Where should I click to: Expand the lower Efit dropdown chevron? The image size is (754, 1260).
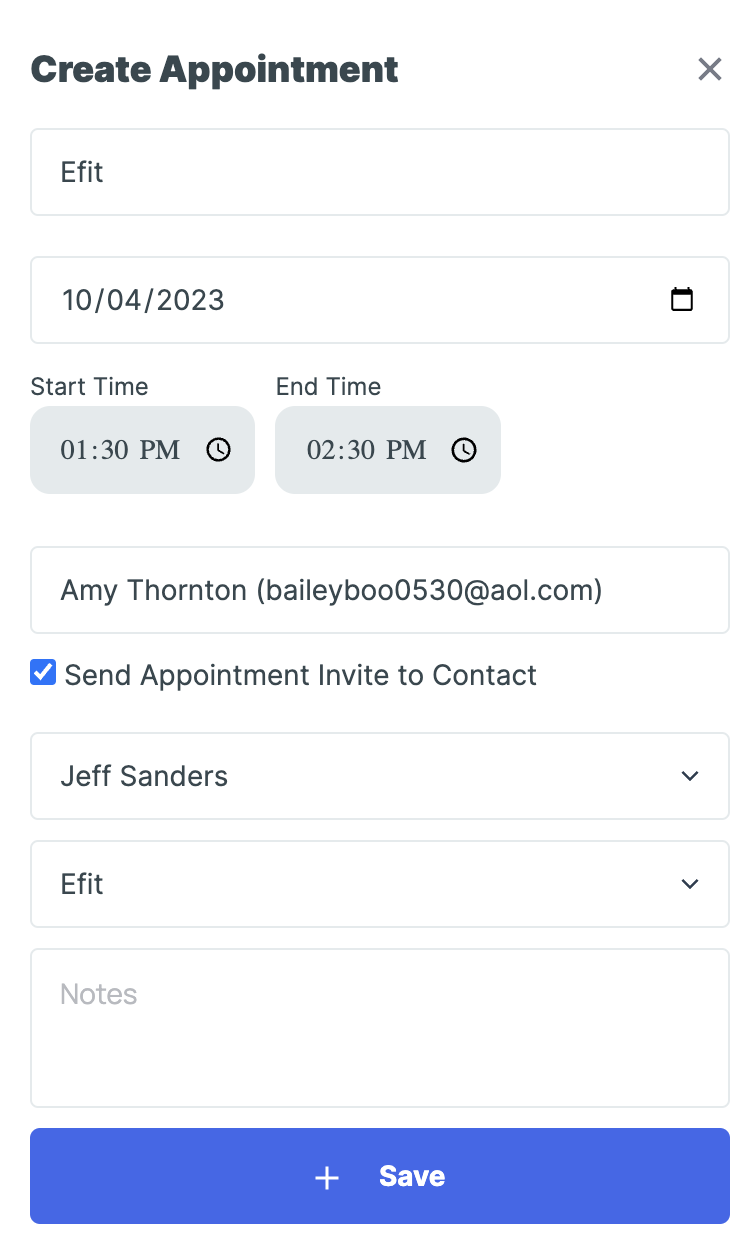[x=689, y=884]
